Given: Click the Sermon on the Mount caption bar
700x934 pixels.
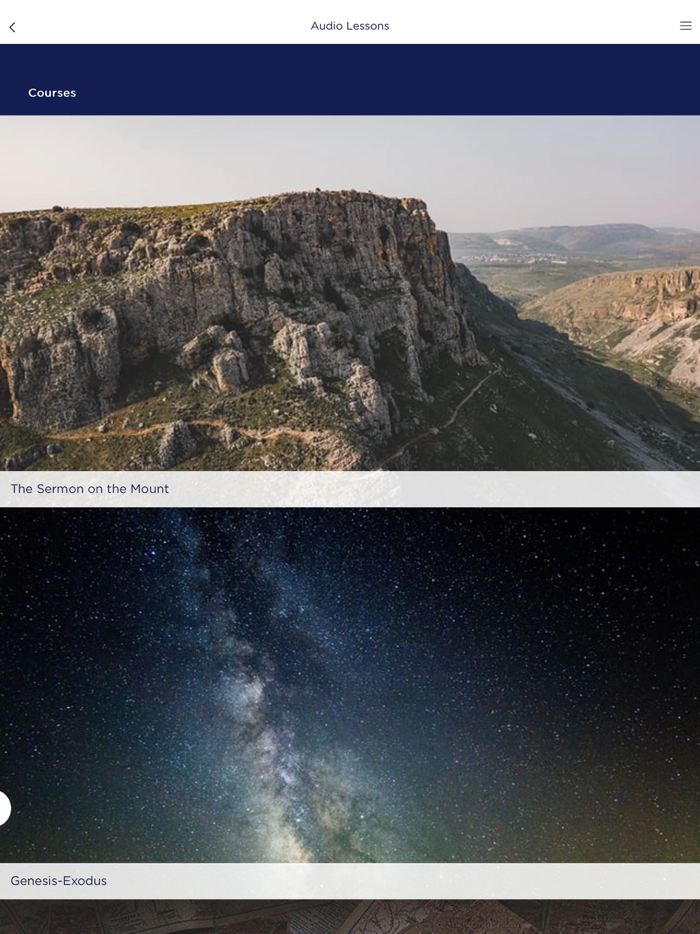Looking at the screenshot, I should (350, 489).
